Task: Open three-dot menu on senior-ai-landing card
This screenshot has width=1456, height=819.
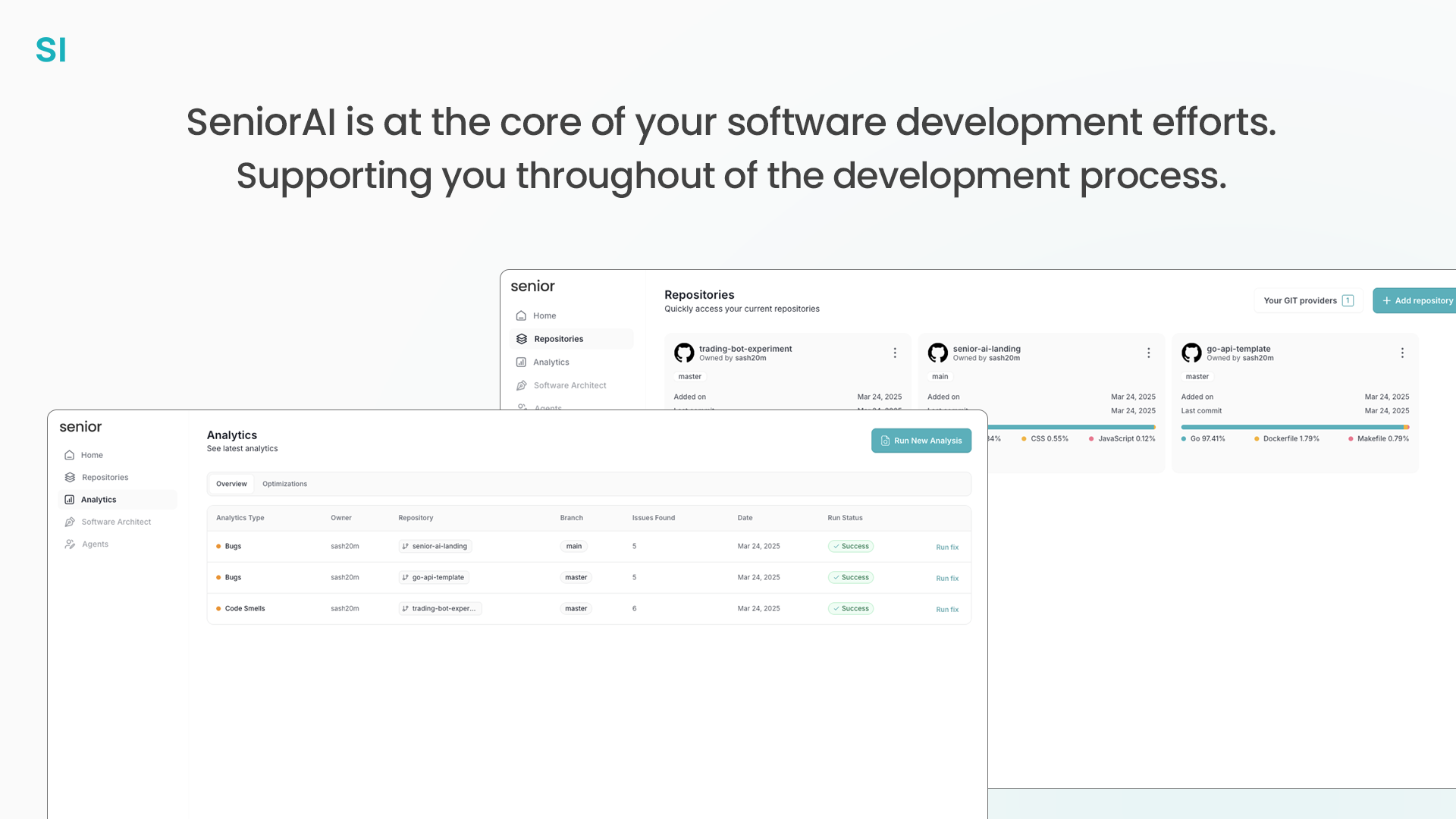Action: tap(1148, 353)
